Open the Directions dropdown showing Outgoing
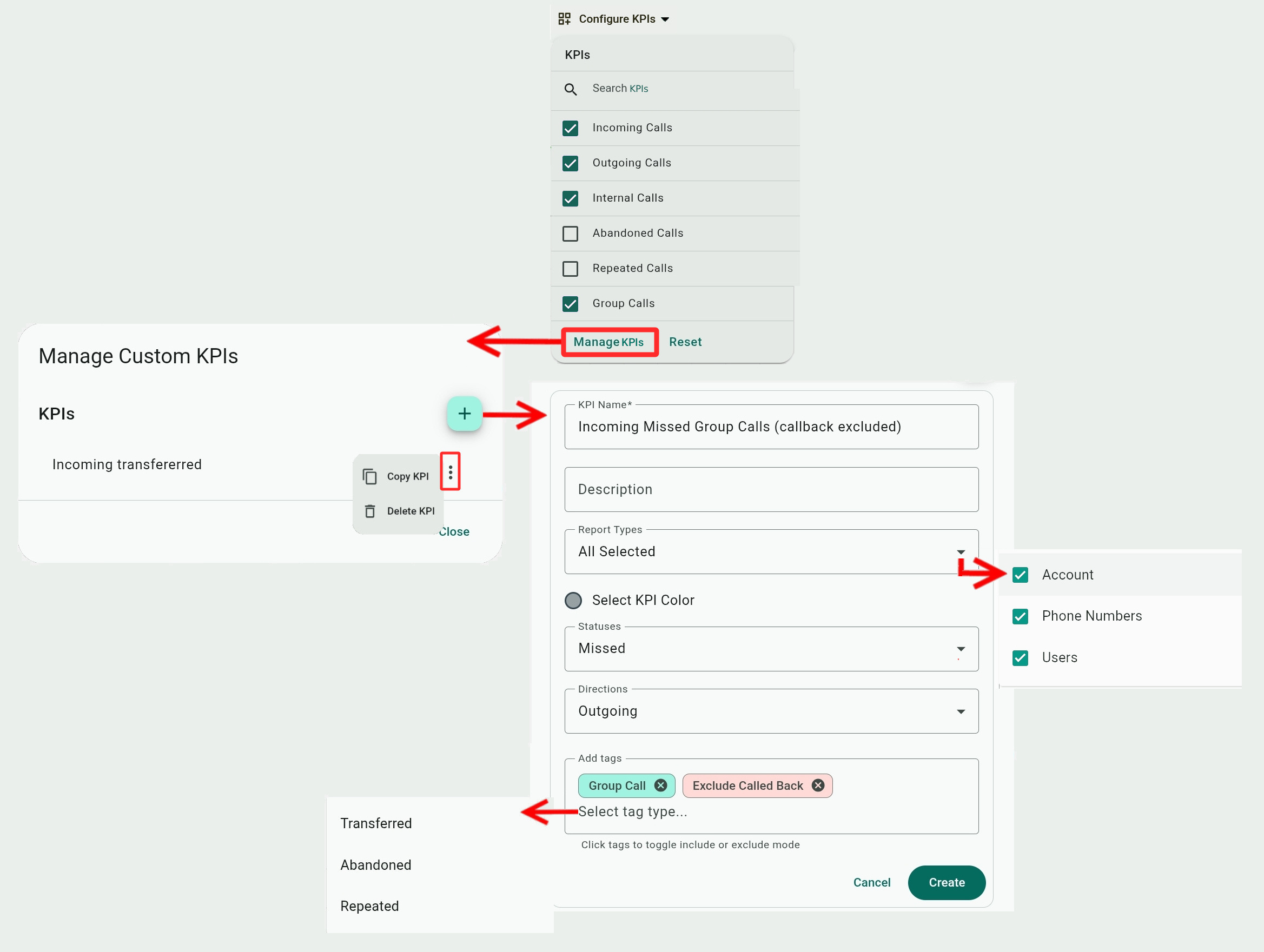 pos(961,711)
